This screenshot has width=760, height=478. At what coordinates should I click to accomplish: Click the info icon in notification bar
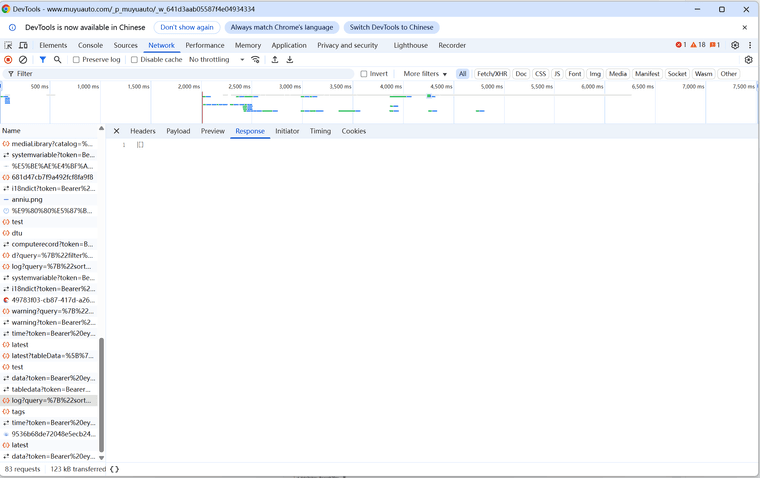click(x=13, y=28)
